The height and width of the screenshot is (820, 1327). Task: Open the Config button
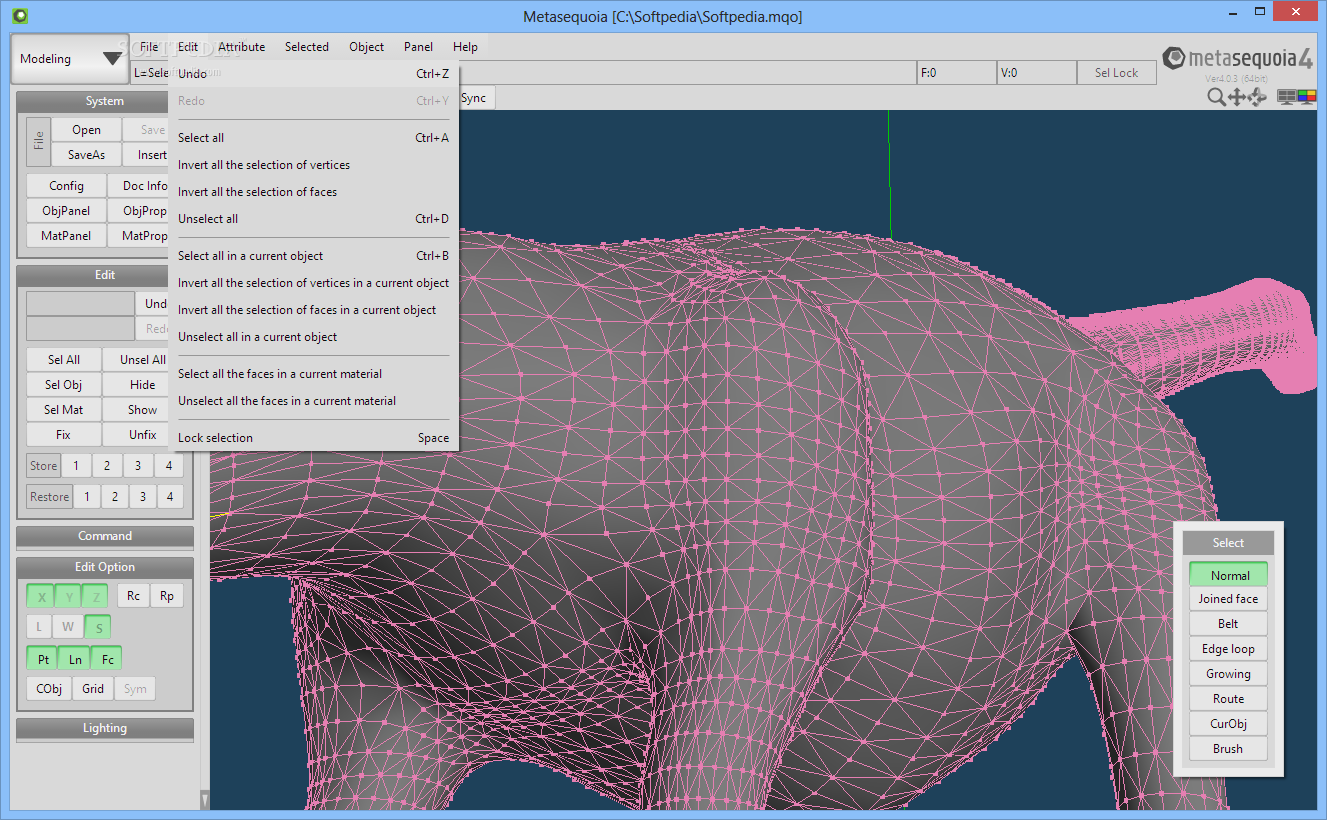(x=67, y=186)
